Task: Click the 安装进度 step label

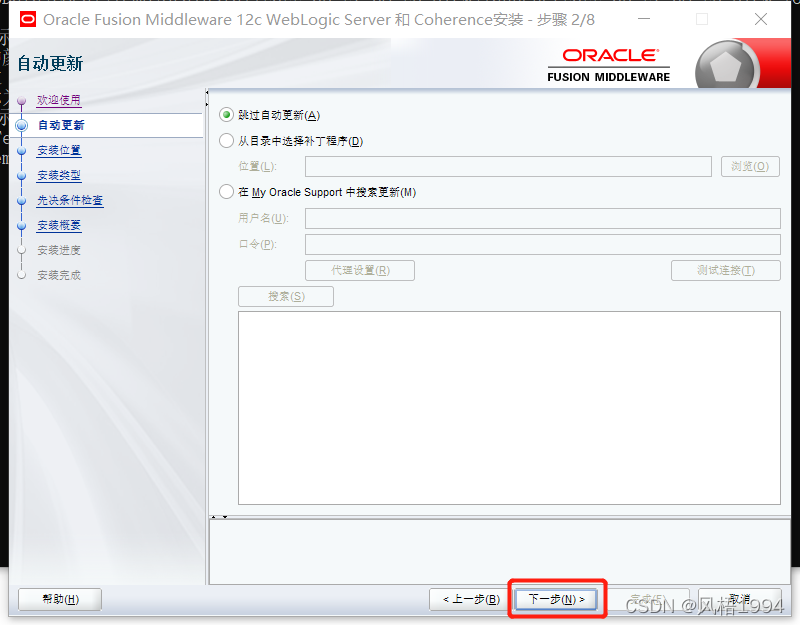Action: 59,250
